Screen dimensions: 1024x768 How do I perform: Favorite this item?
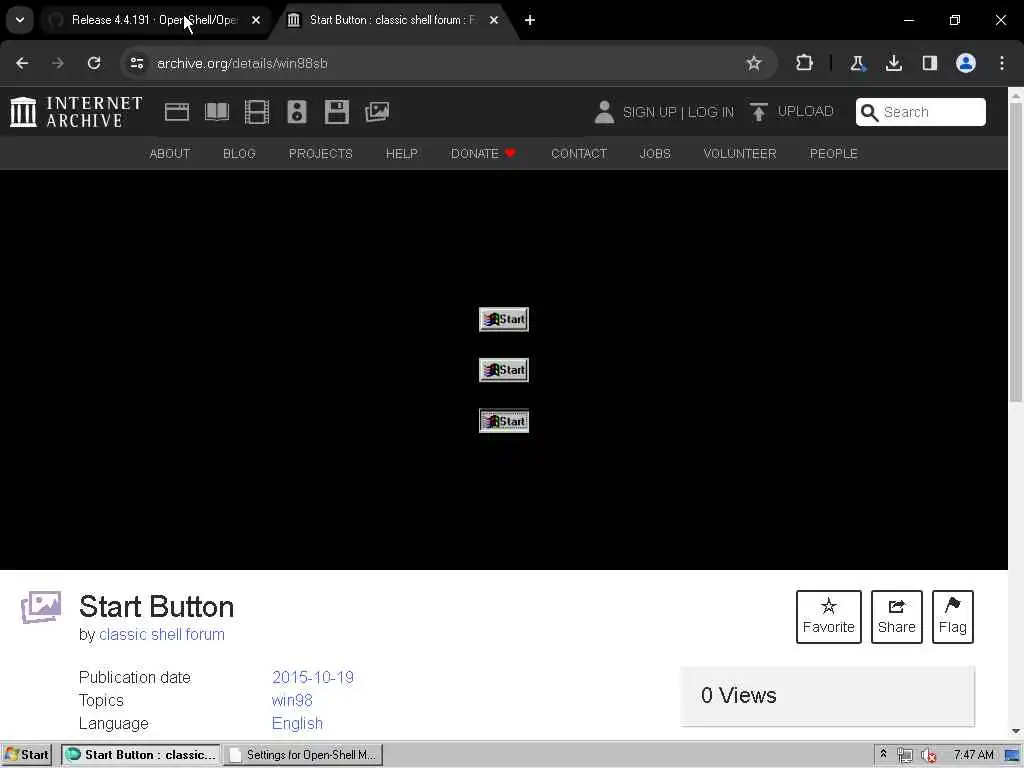click(829, 617)
